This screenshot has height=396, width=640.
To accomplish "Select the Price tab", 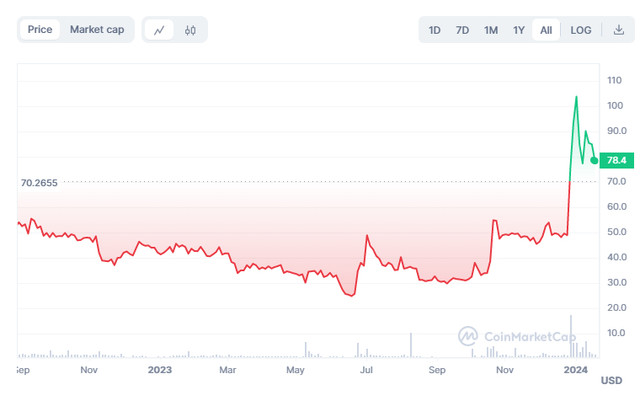I will 40,29.
